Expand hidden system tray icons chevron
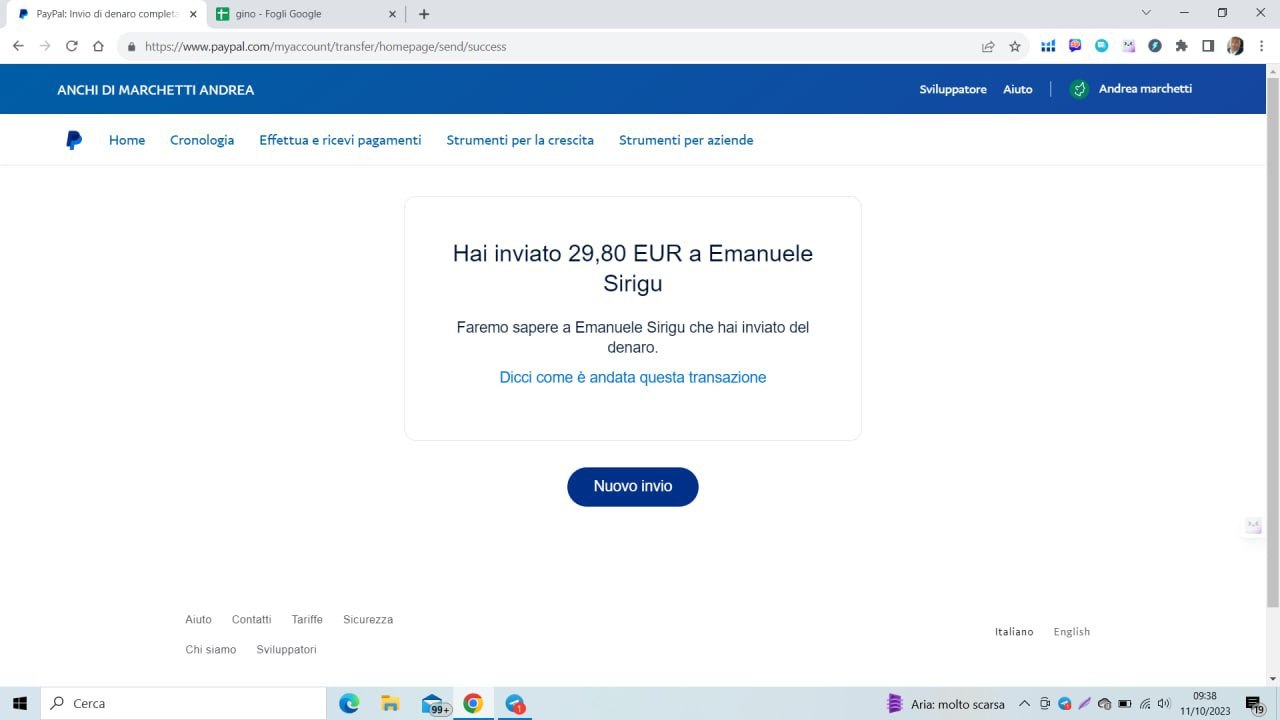The height and width of the screenshot is (720, 1280). pos(1024,704)
